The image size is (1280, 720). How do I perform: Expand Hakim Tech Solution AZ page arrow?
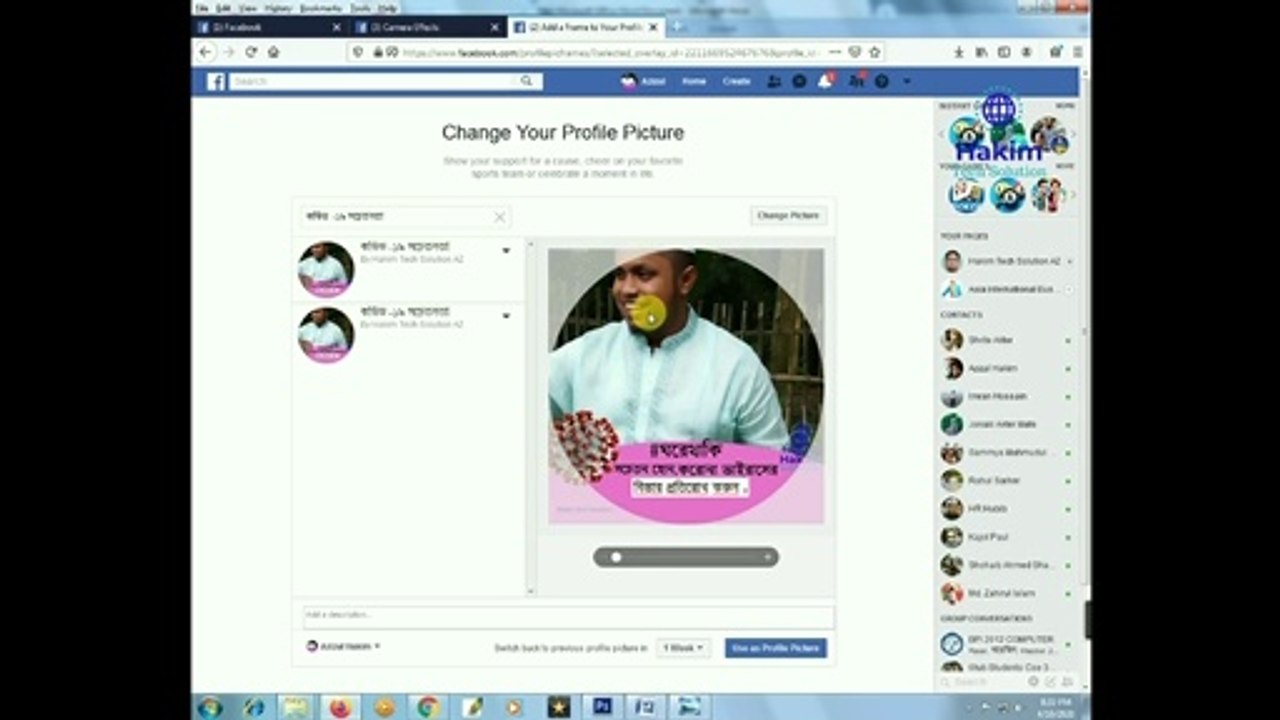pos(1069,261)
